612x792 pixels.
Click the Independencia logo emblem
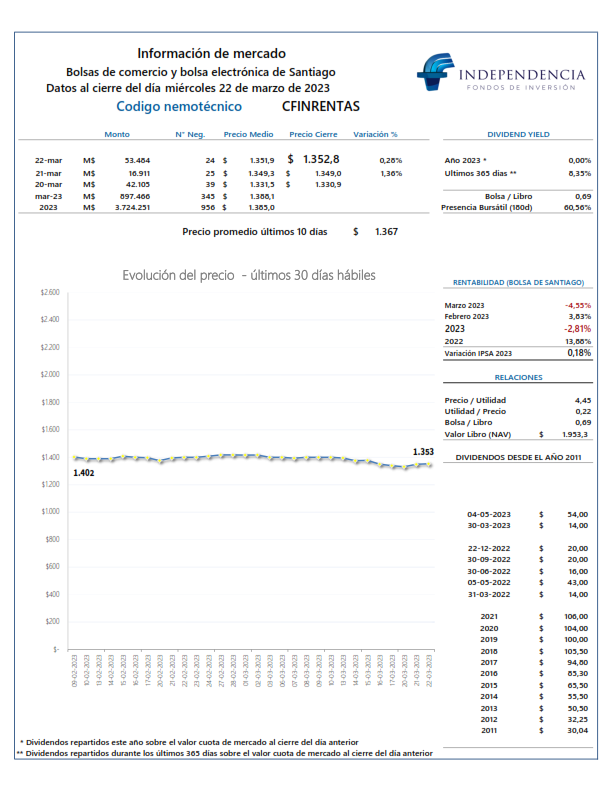435,71
